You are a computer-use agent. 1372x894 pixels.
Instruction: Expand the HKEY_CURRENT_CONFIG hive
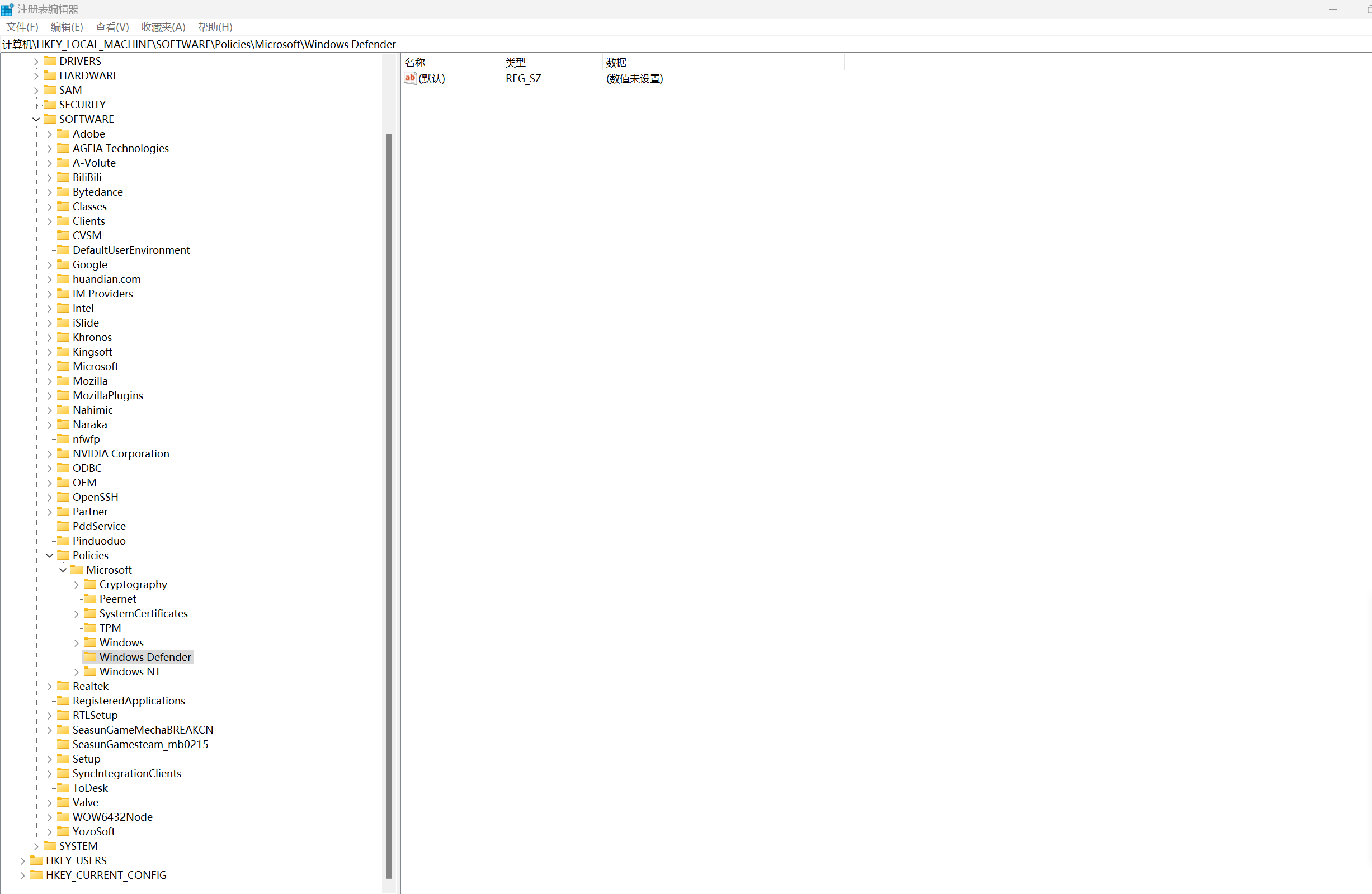[x=22, y=875]
